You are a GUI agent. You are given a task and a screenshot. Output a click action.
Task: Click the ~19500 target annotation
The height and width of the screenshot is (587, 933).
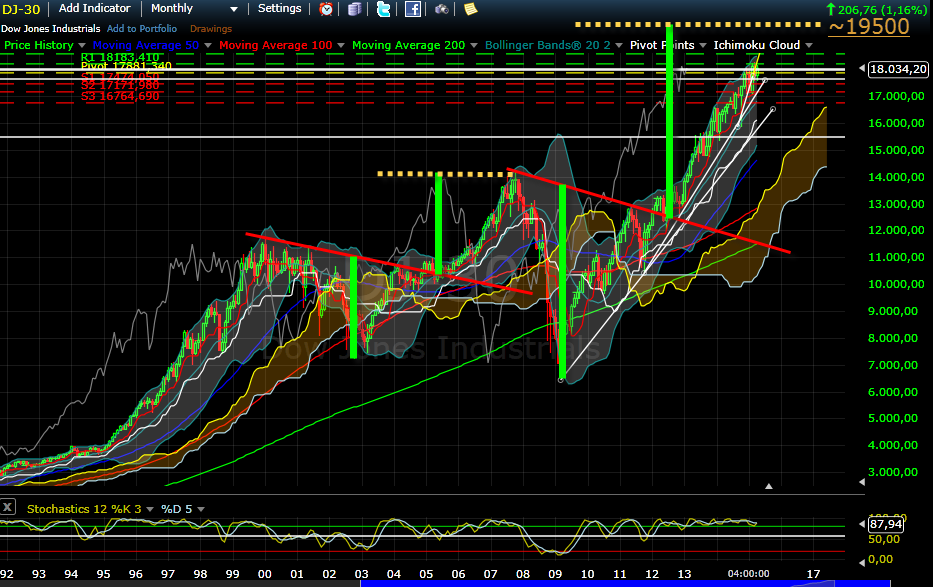click(x=869, y=27)
